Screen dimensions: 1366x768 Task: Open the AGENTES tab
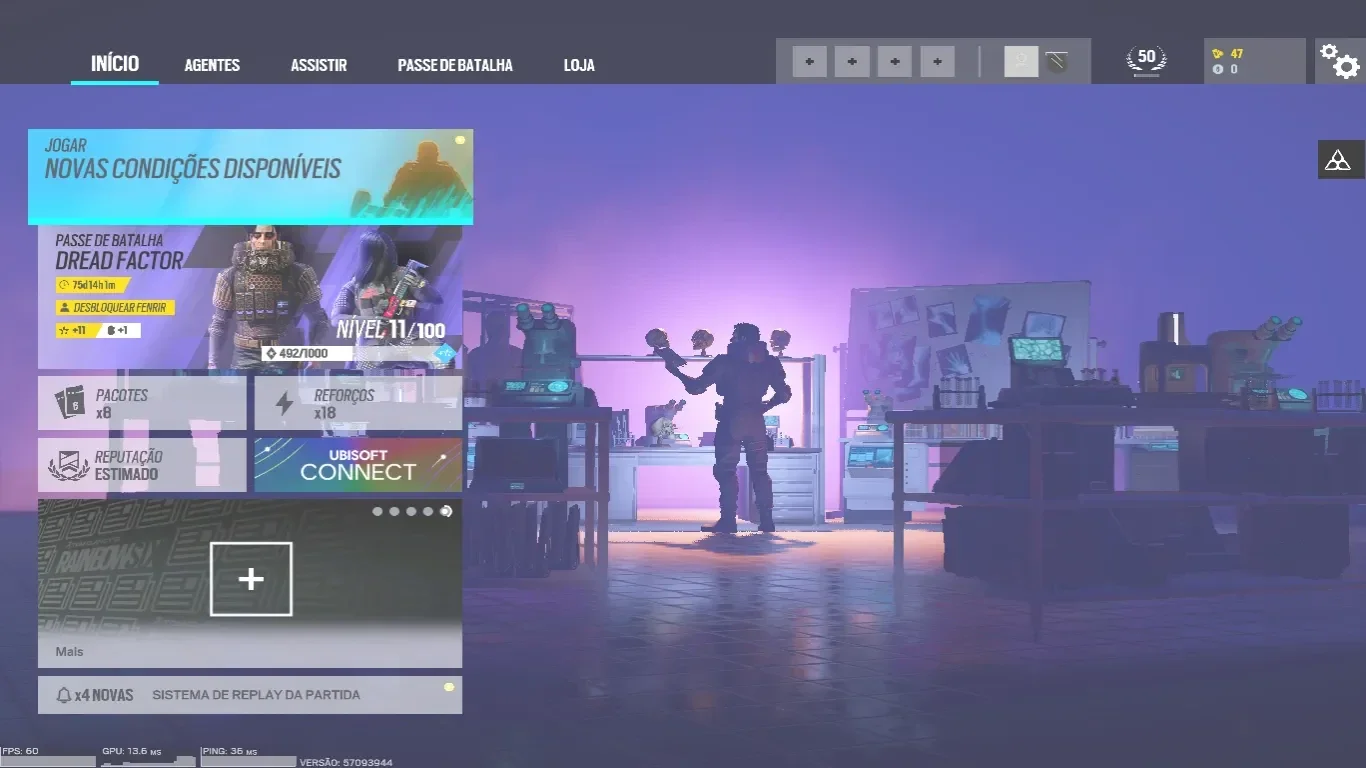click(212, 65)
